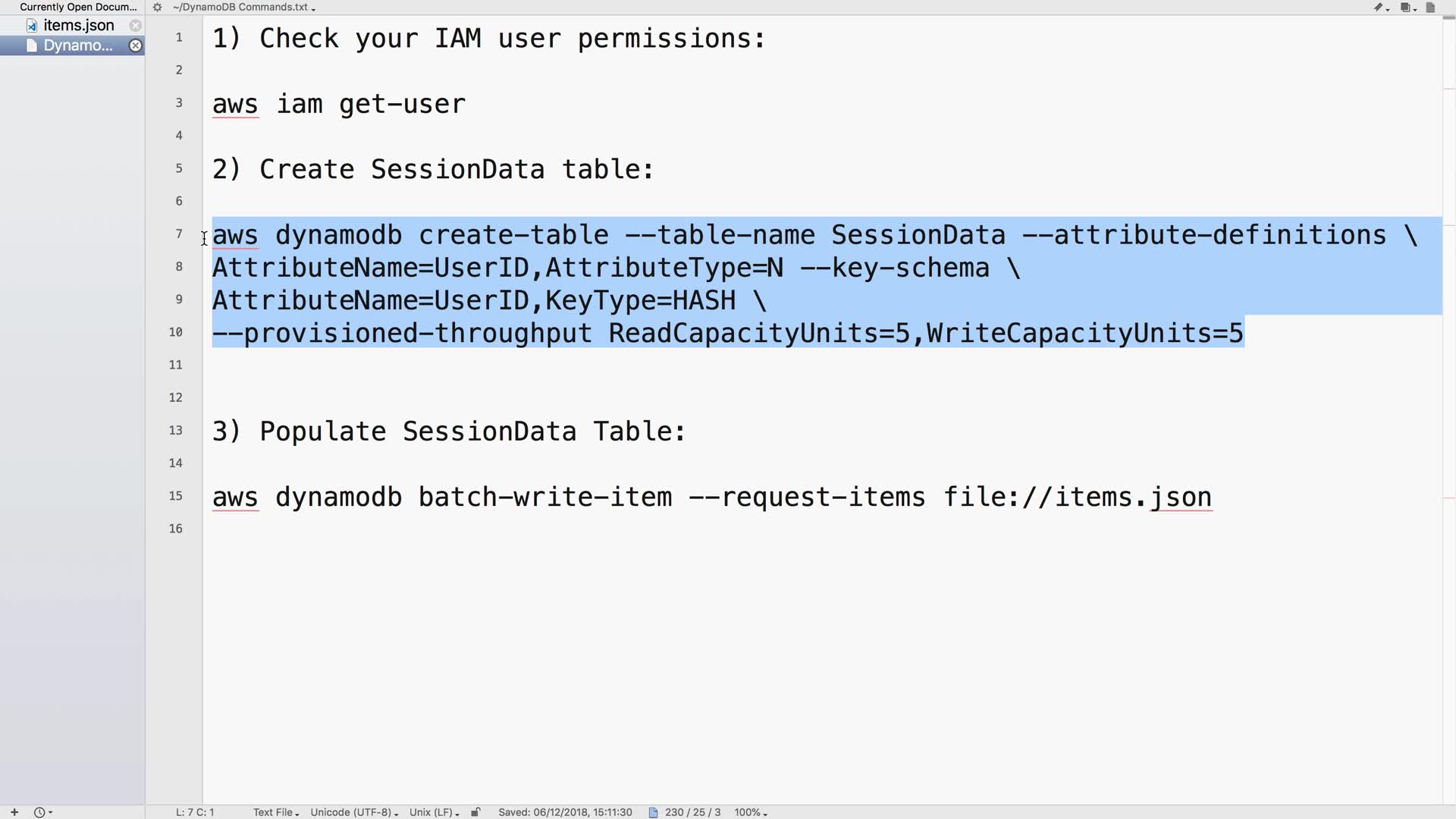Open the 100% zoom level menu
Image resolution: width=1456 pixels, height=819 pixels.
coord(750,812)
